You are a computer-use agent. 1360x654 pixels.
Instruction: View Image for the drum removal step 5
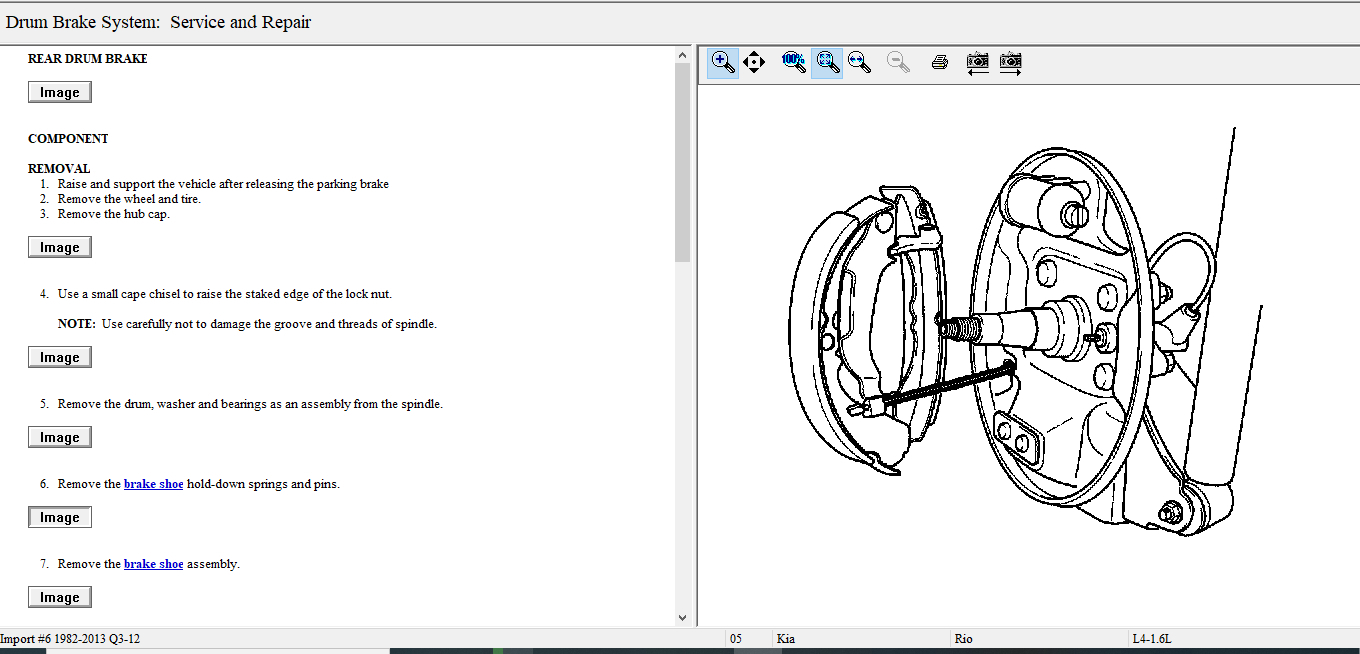click(x=60, y=437)
